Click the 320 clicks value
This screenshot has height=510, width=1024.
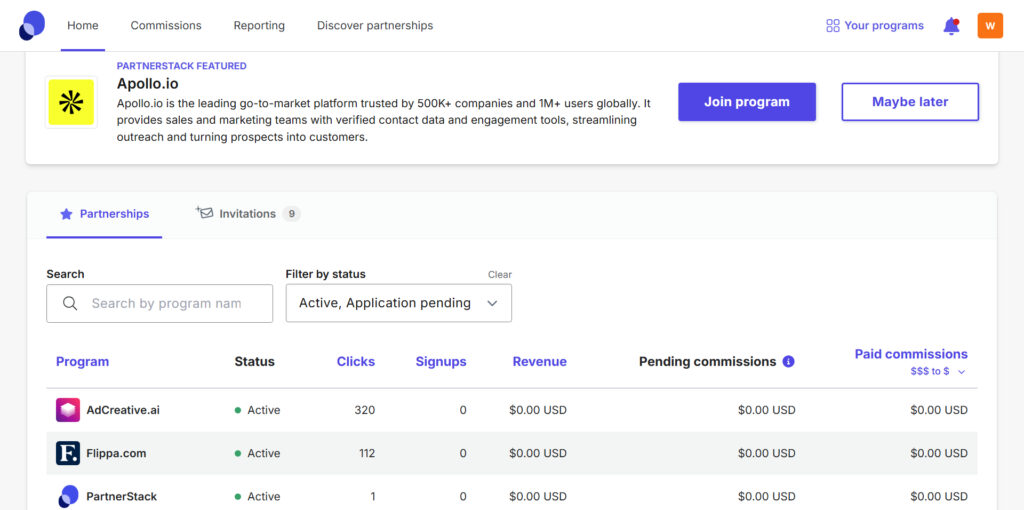(x=364, y=410)
